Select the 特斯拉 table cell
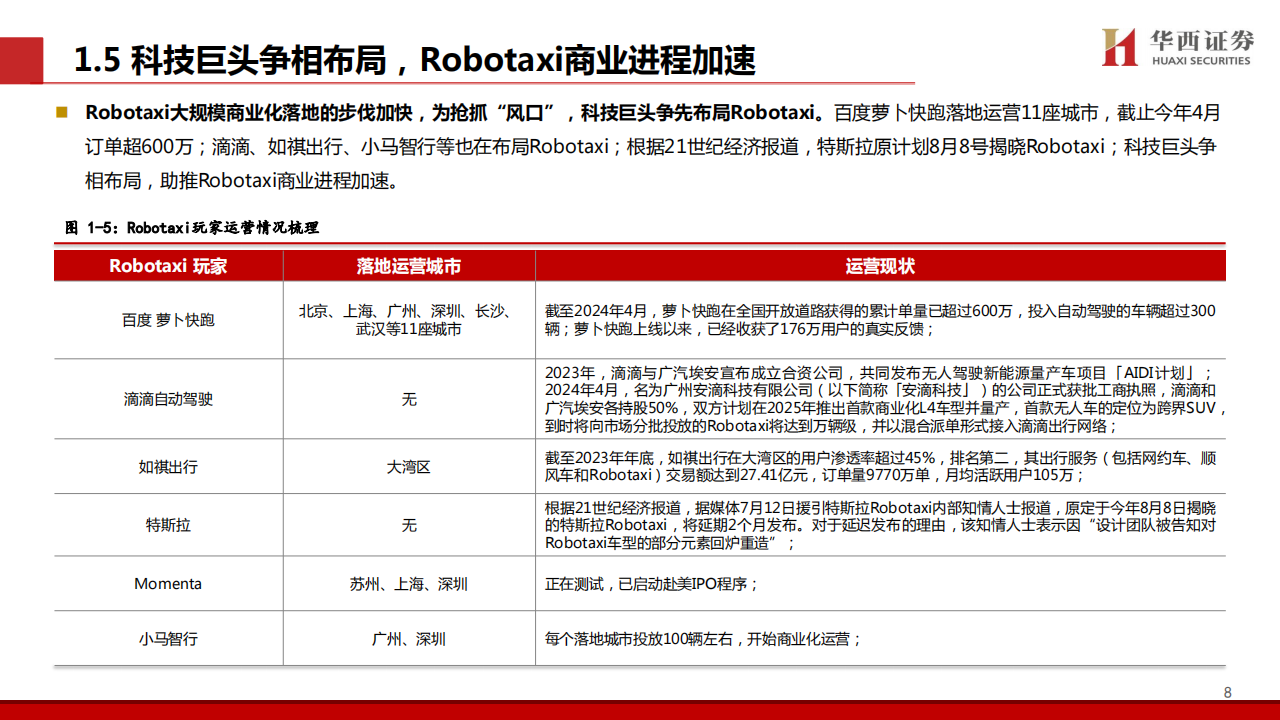Screen dimensions: 1280x720 point(168,525)
